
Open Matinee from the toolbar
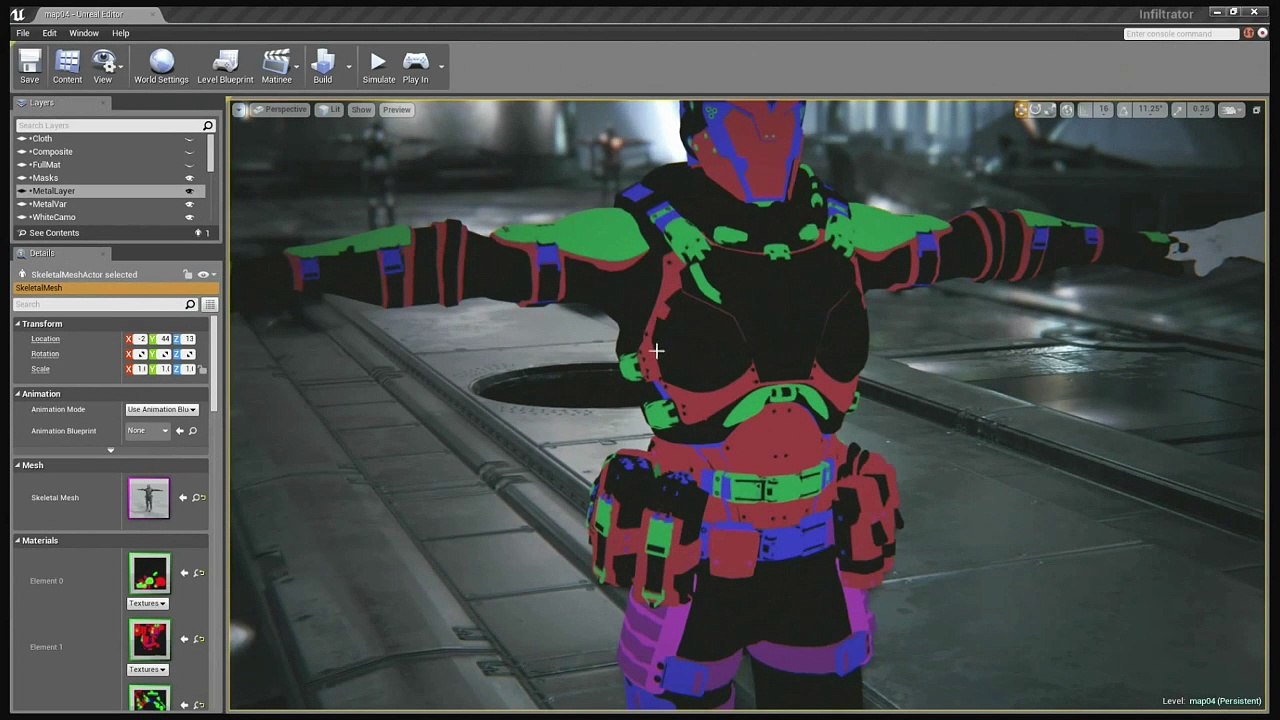[x=276, y=67]
